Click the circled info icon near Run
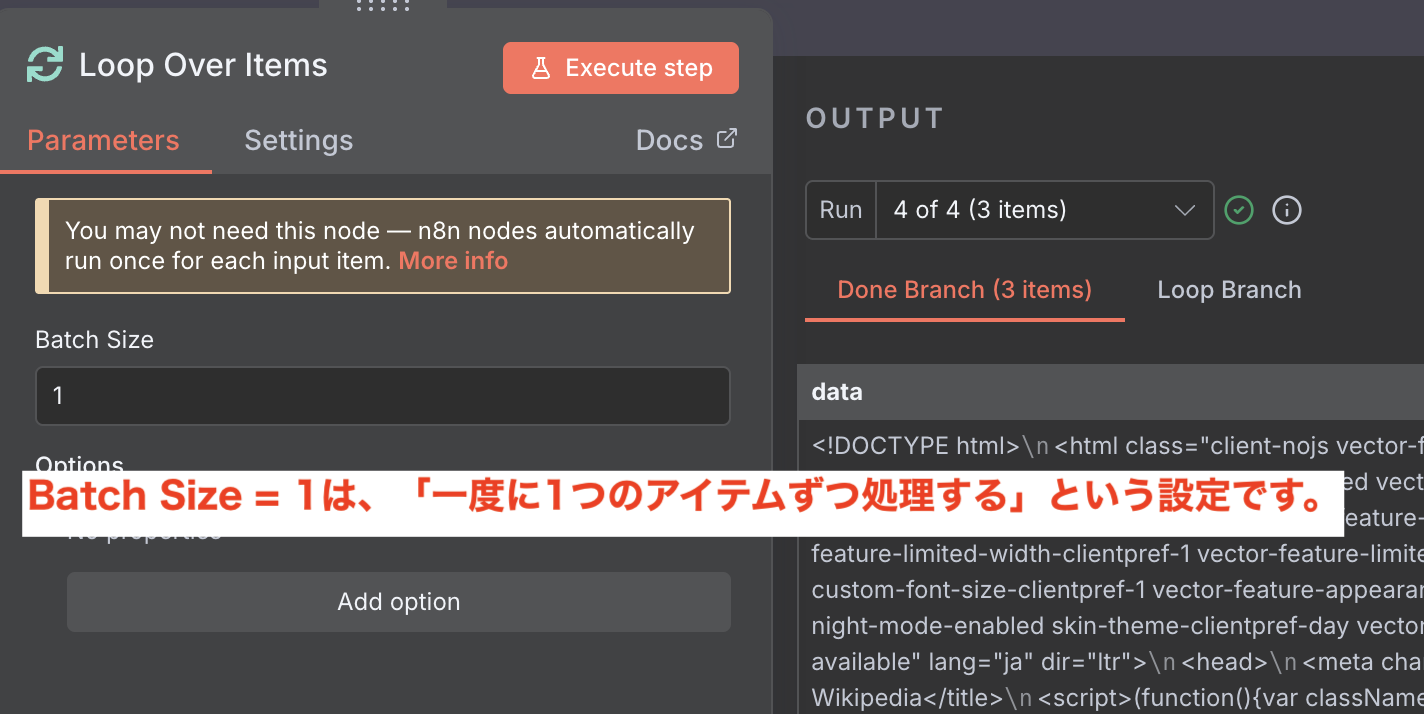The height and width of the screenshot is (714, 1424). (1286, 210)
